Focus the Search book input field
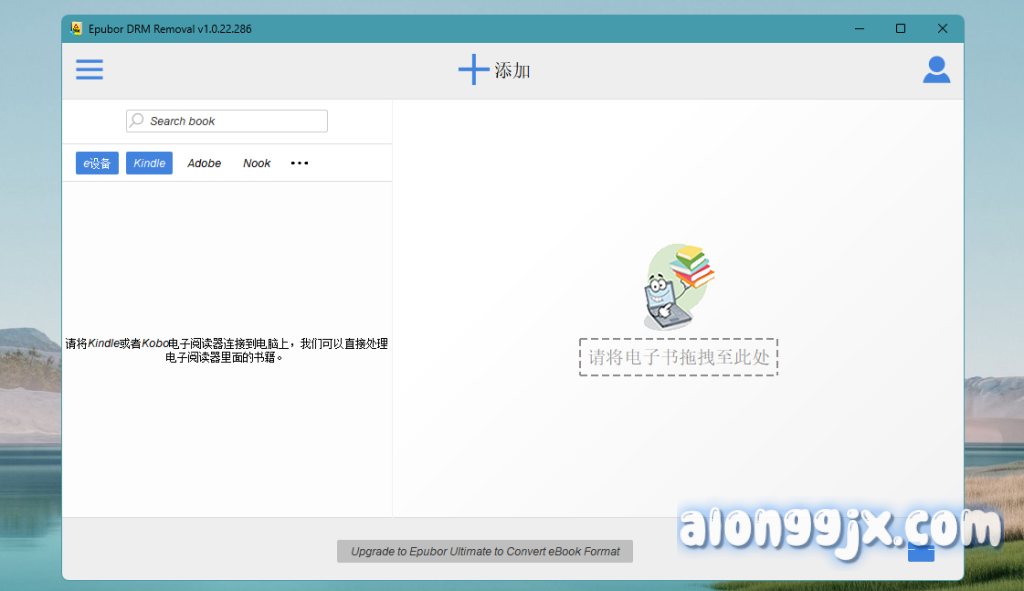1024x591 pixels. pos(235,121)
